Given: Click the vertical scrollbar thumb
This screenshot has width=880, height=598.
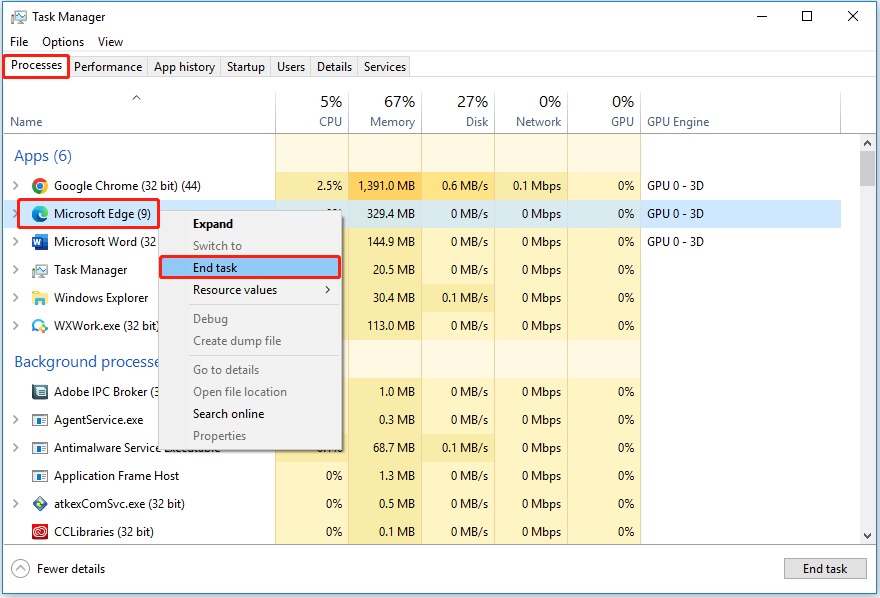Looking at the screenshot, I should 867,168.
